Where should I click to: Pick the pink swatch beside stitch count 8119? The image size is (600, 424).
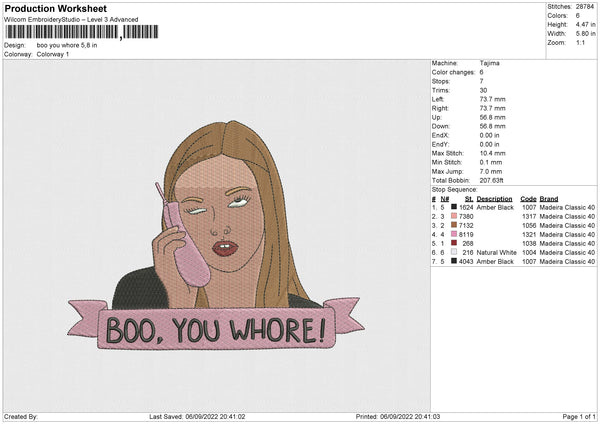tap(454, 234)
